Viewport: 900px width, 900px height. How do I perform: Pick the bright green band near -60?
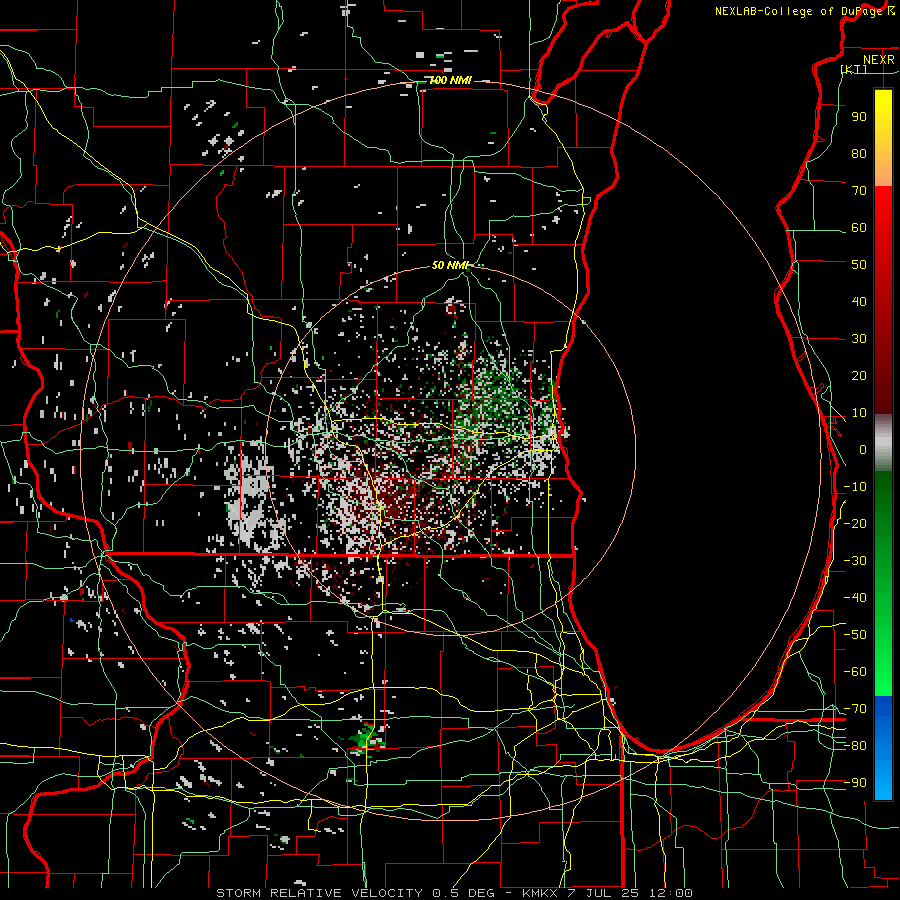[883, 672]
